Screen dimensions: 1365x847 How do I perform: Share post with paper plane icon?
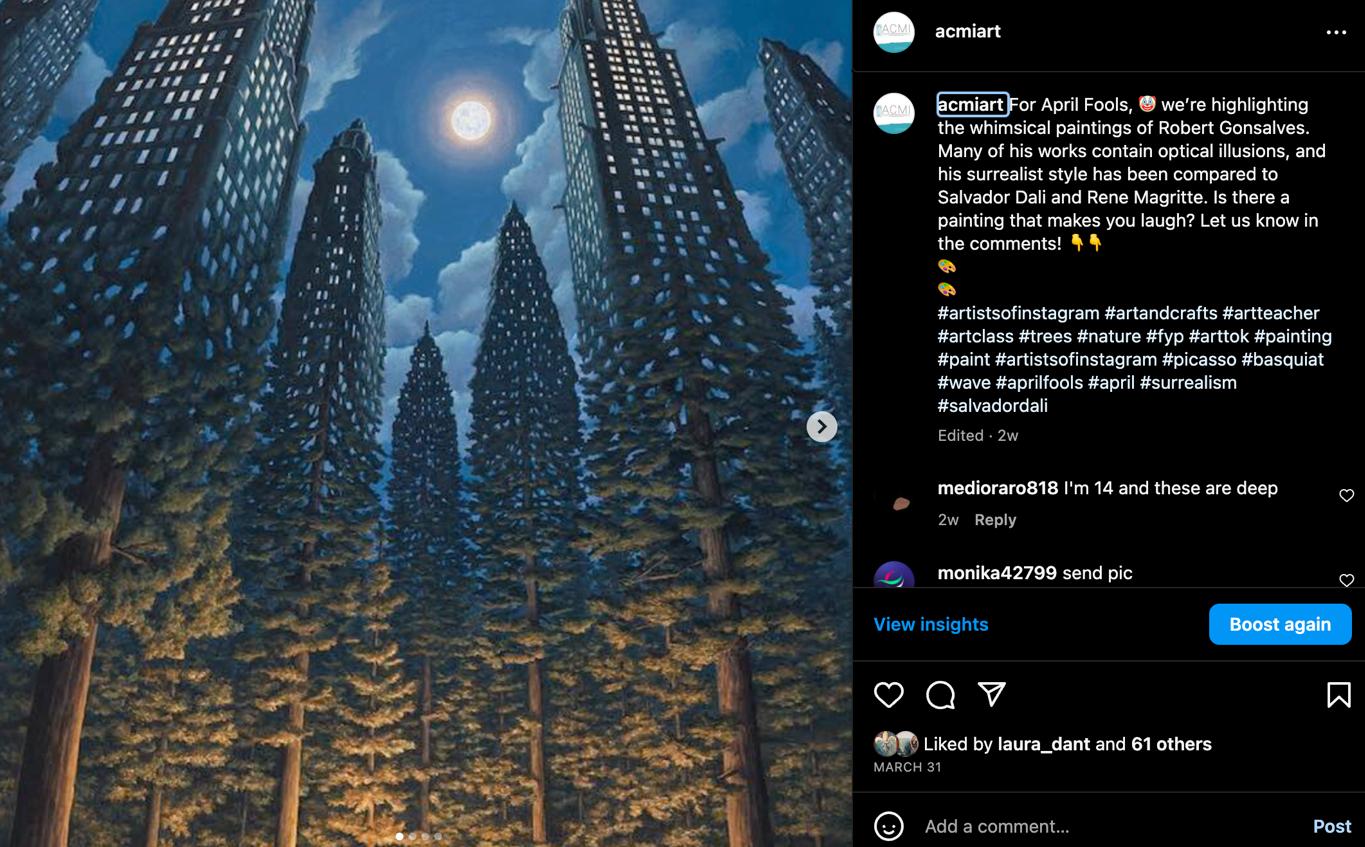pos(991,694)
